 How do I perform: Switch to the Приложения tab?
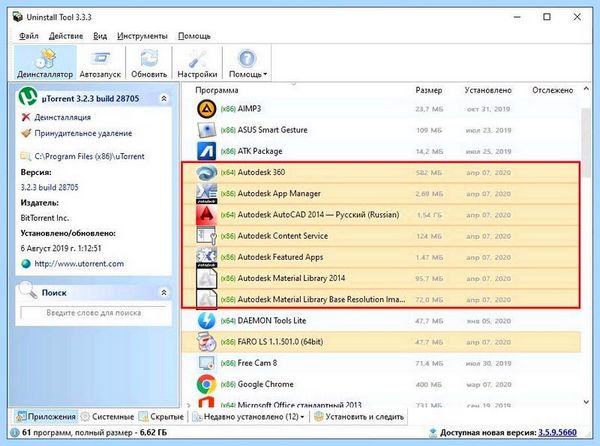coord(46,417)
